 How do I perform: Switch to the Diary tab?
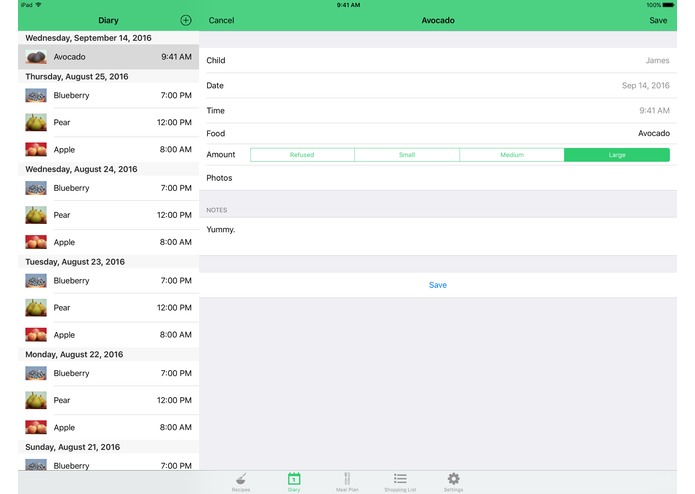pyautogui.click(x=294, y=482)
